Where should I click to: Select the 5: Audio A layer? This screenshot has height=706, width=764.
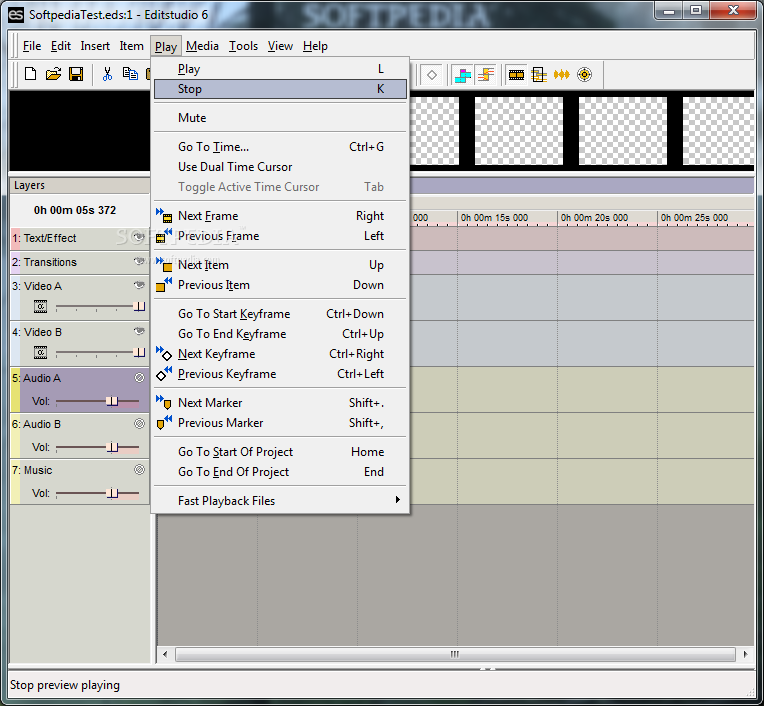(80, 390)
